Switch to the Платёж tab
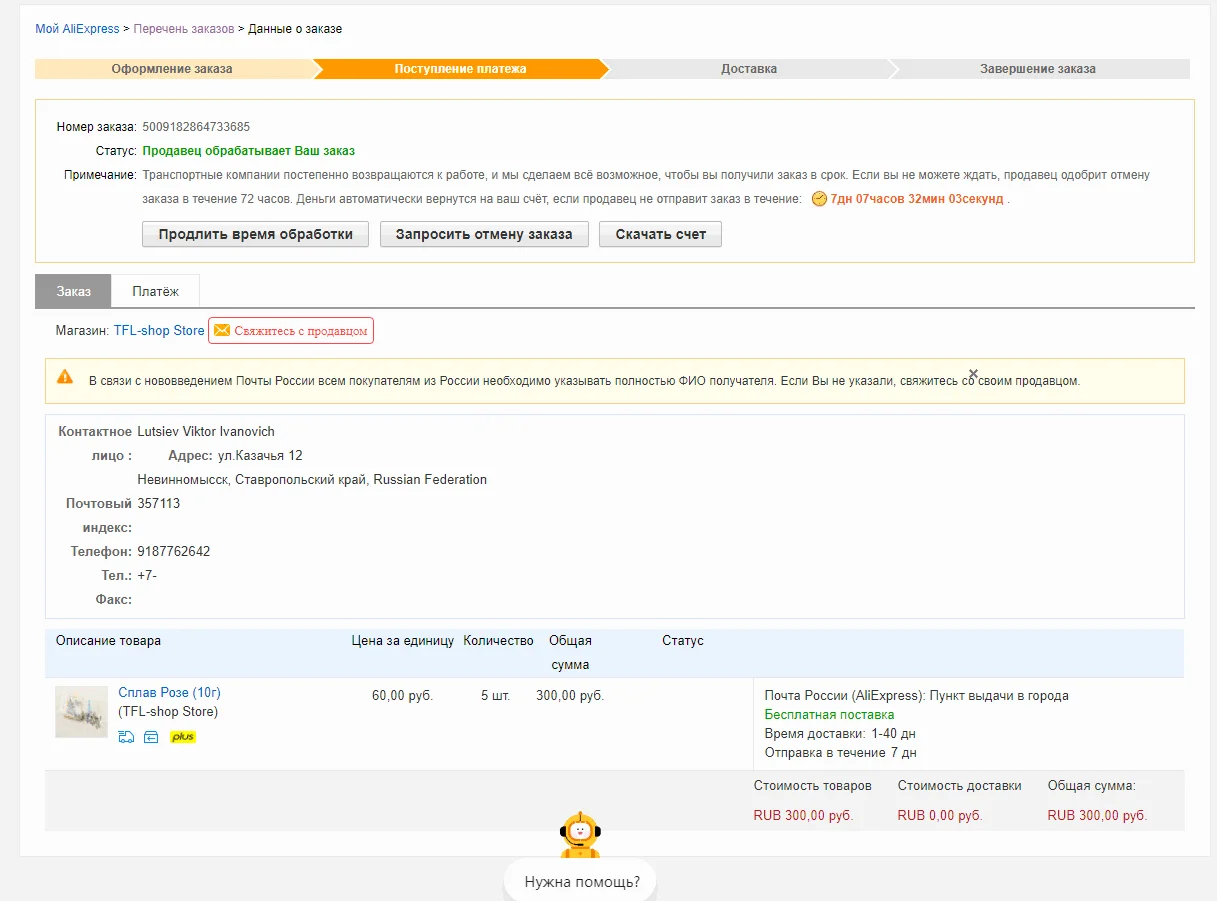Screen dimensions: 1217x901 [155, 291]
